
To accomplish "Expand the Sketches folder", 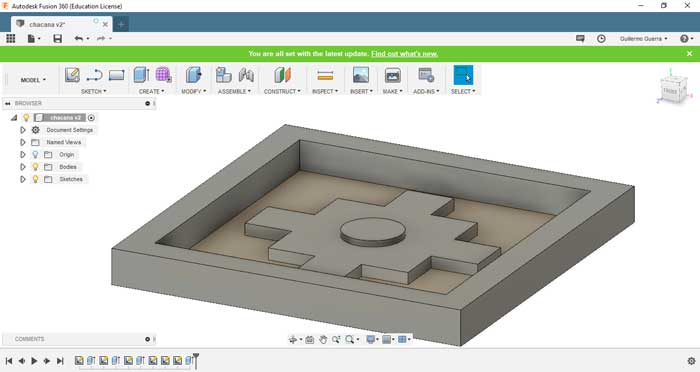I will [x=23, y=179].
